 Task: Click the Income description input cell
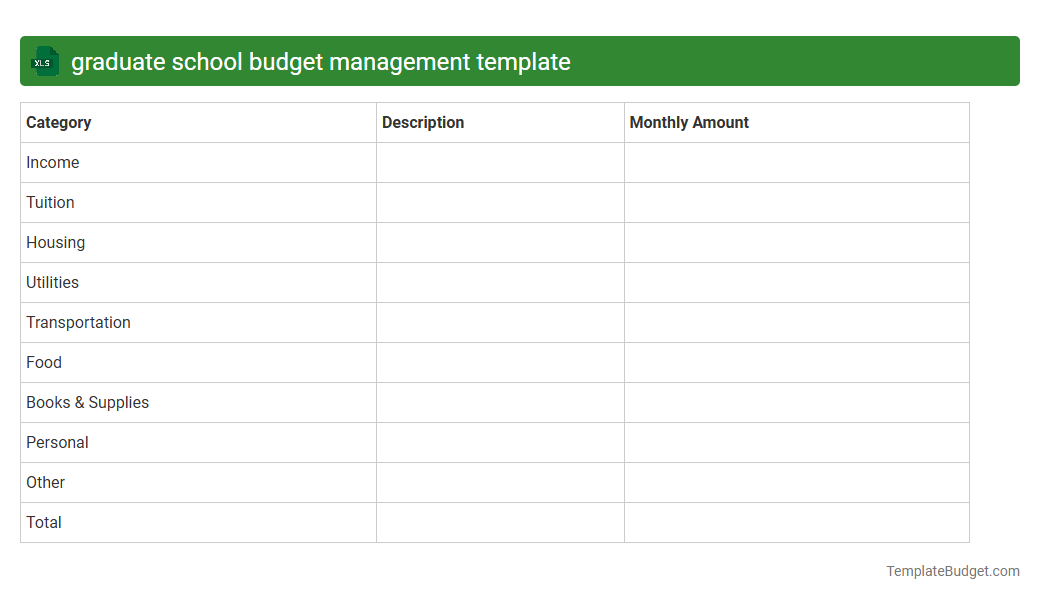(x=500, y=162)
